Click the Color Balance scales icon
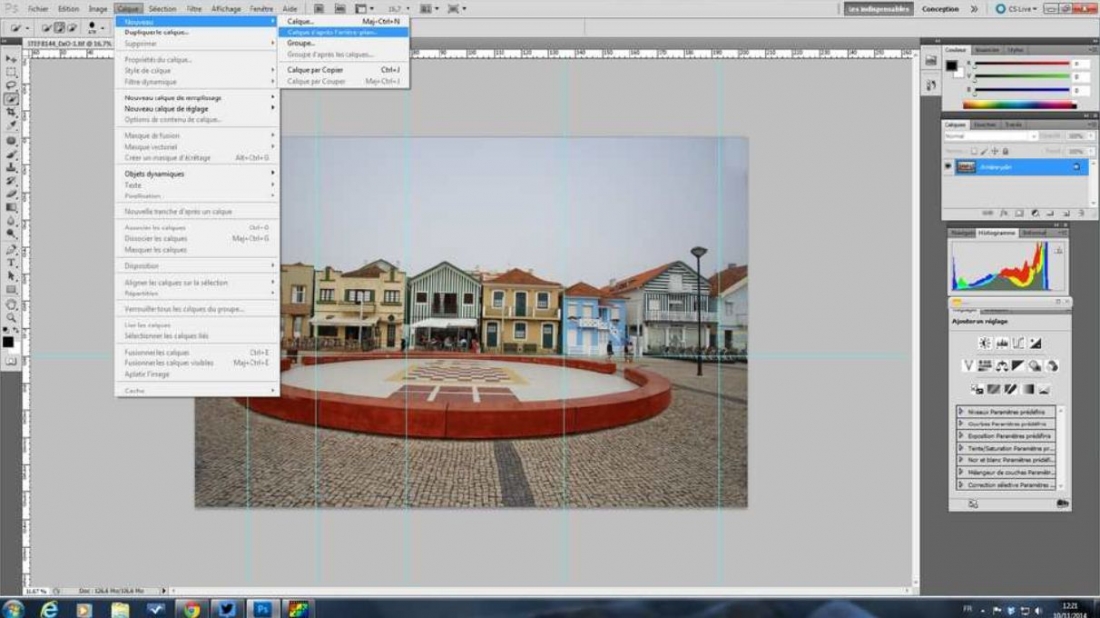The image size is (1100, 618). 1001,366
